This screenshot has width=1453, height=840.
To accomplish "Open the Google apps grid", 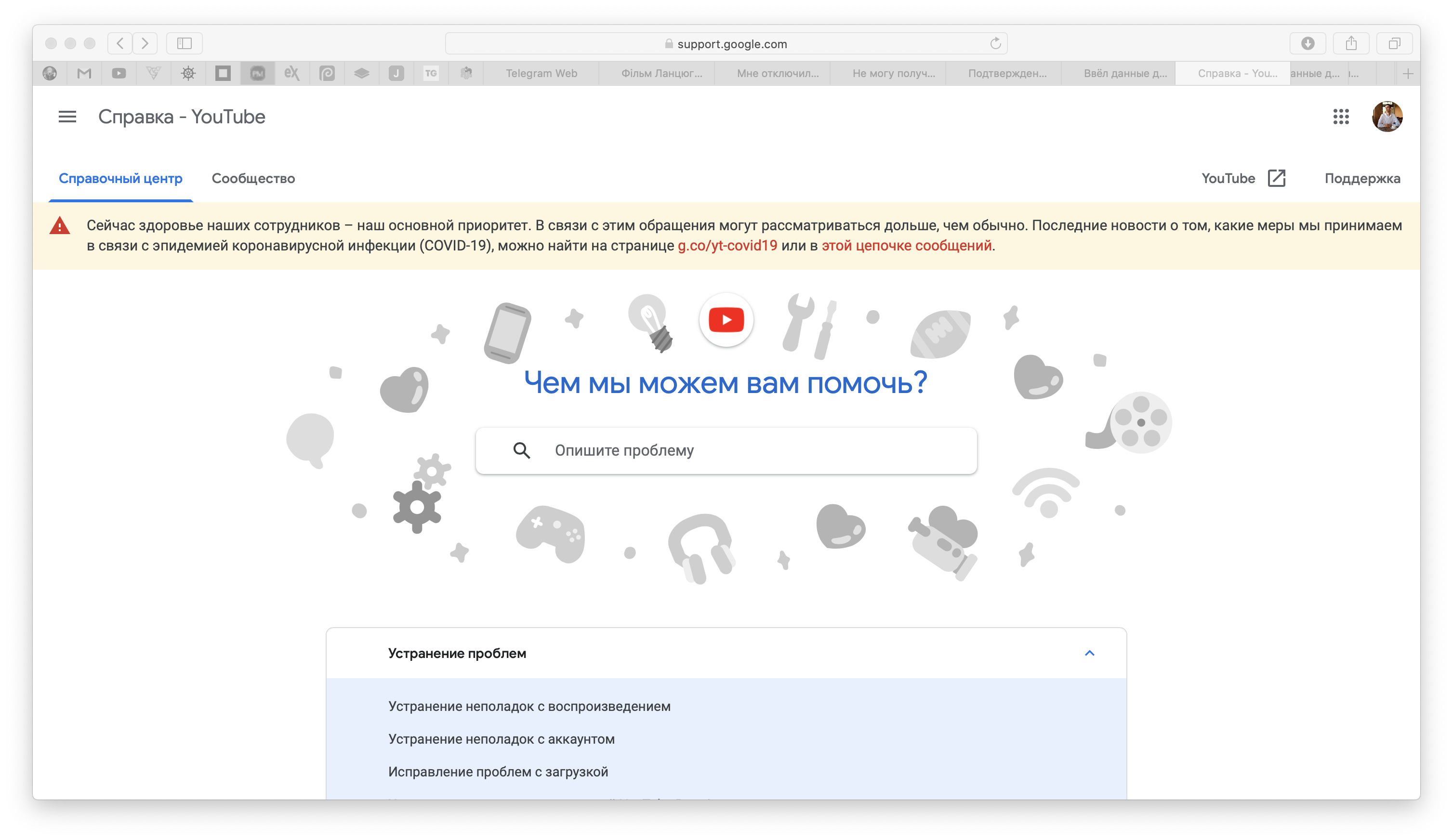I will tap(1341, 117).
